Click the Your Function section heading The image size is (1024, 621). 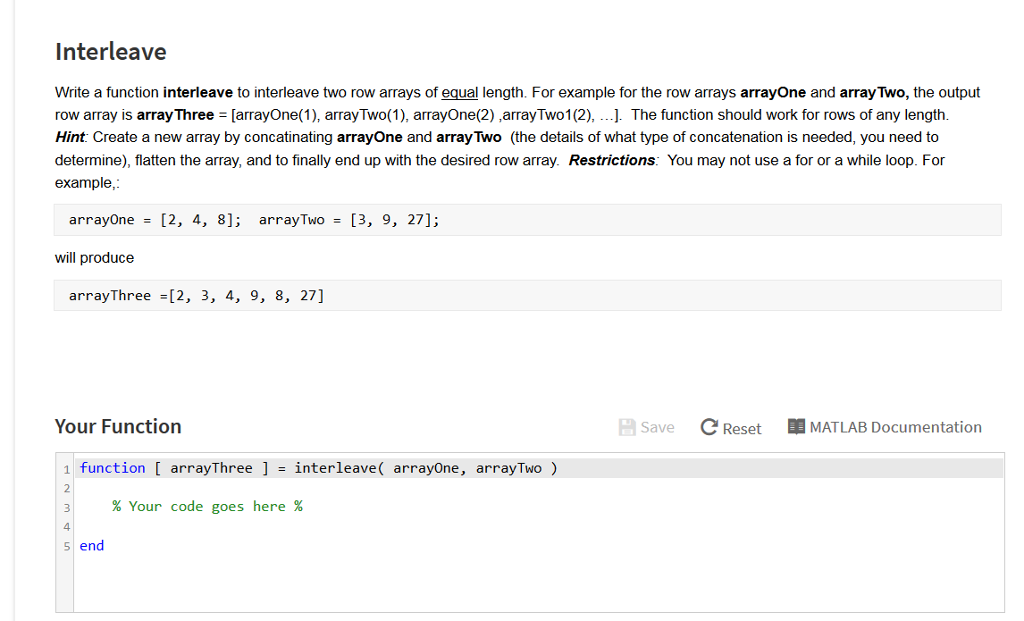pyautogui.click(x=117, y=426)
